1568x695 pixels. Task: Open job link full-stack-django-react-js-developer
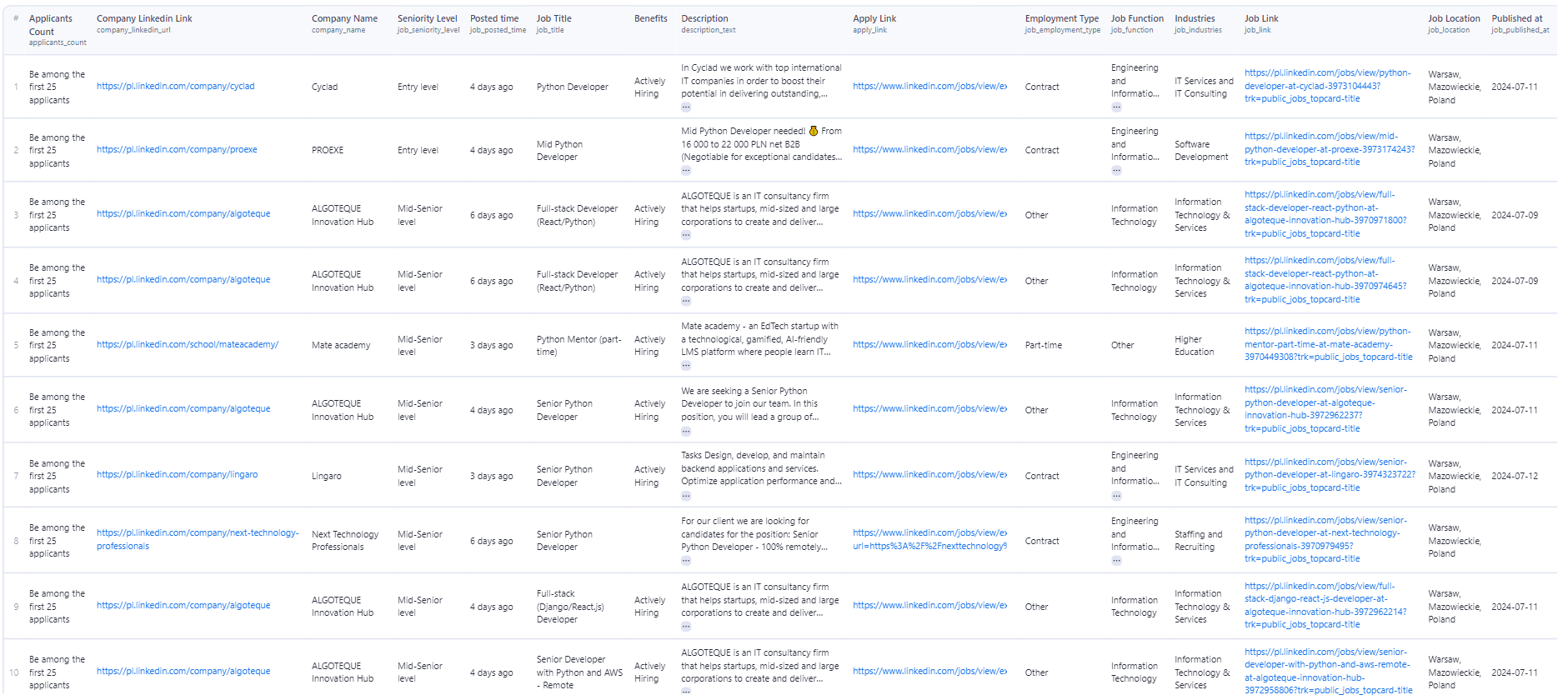1325,605
